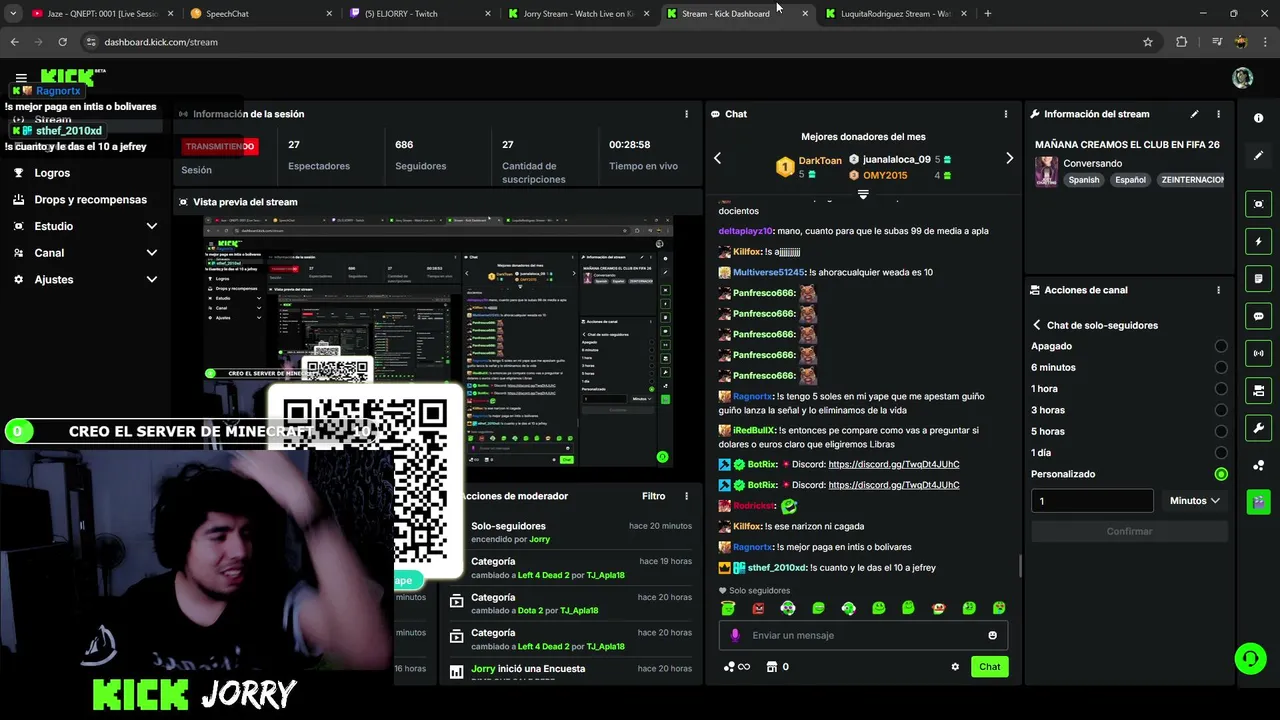Image resolution: width=1280 pixels, height=720 pixels.
Task: Click the chat scrollbar
Action: pos(1020,566)
